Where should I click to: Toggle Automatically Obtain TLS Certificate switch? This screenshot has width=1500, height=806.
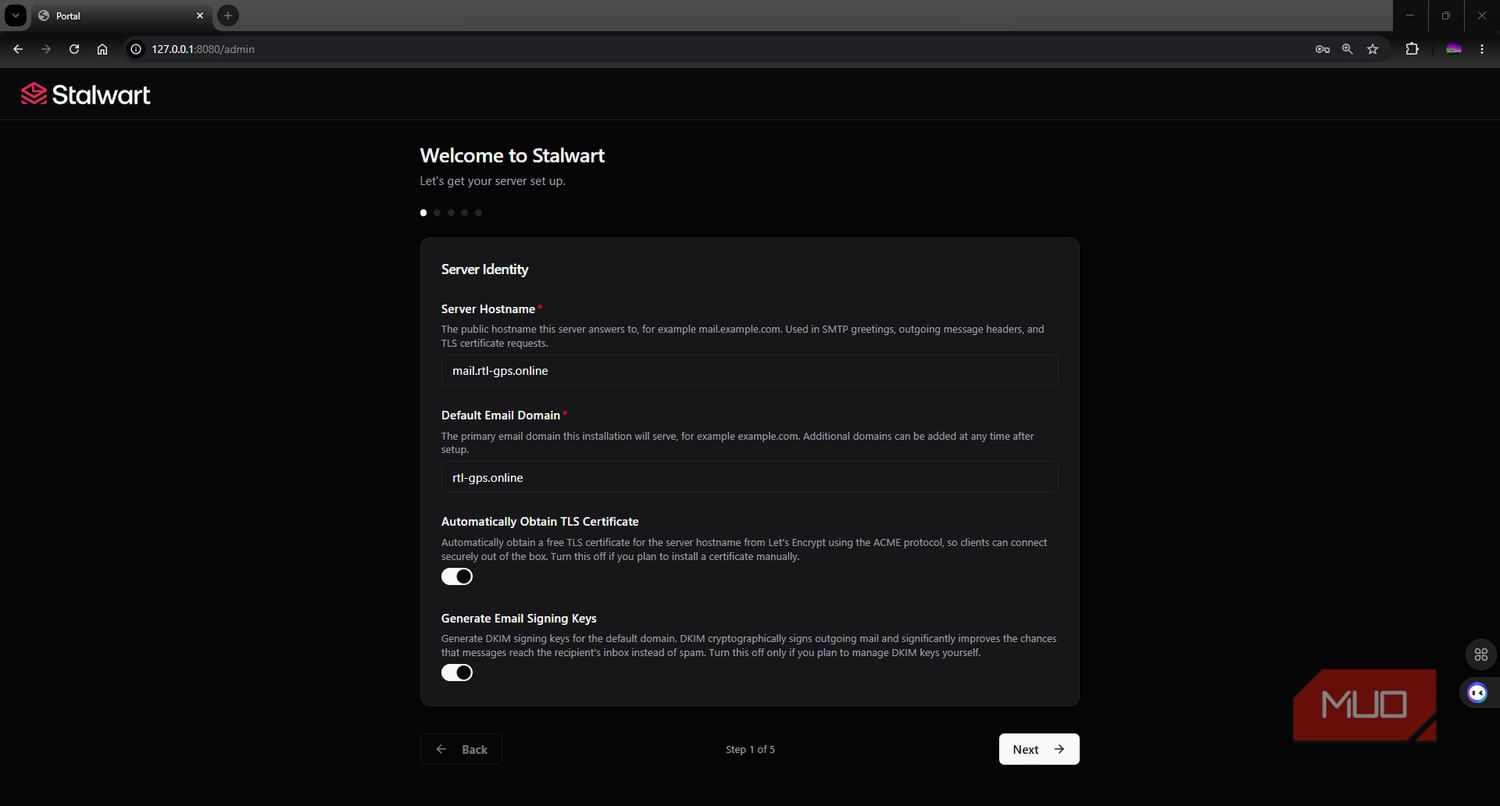pos(457,577)
